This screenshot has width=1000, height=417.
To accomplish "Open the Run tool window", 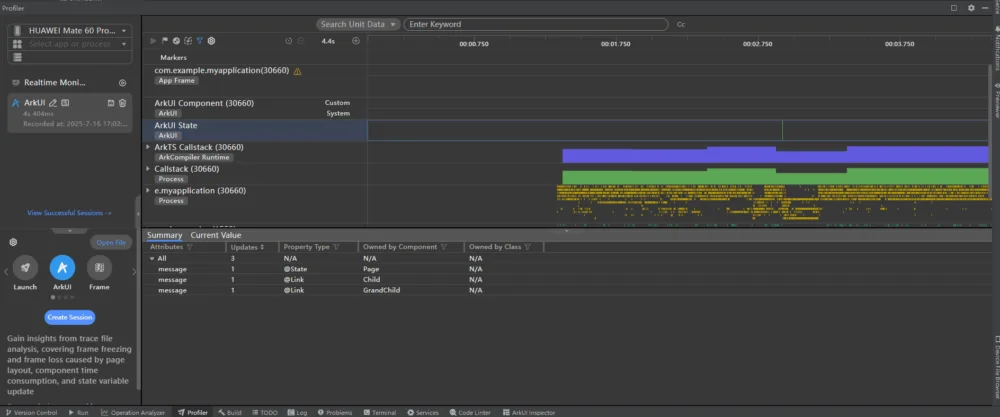I will tap(78, 413).
